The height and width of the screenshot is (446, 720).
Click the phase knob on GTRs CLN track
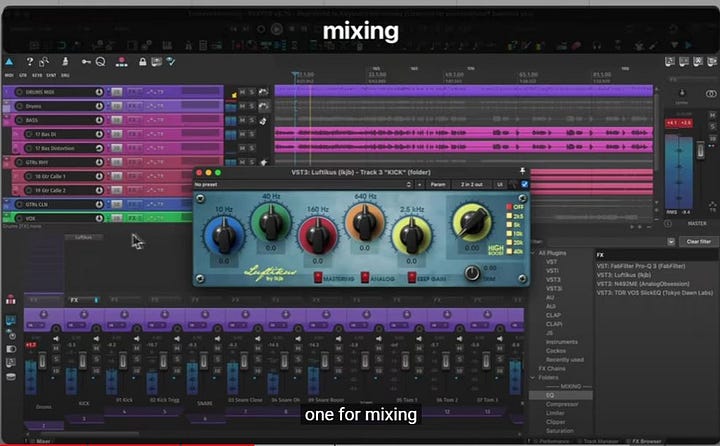(99, 204)
